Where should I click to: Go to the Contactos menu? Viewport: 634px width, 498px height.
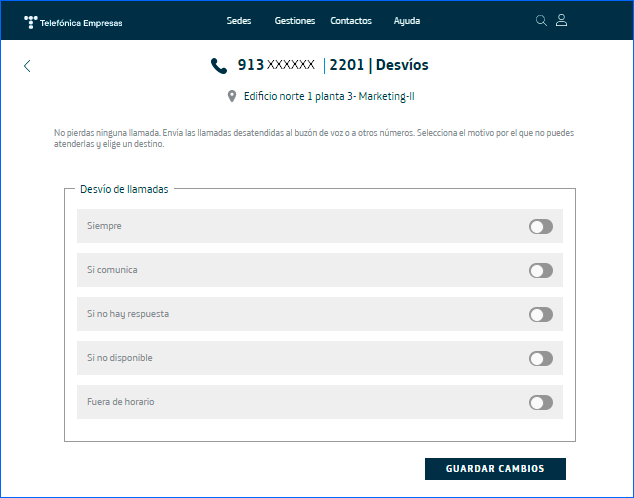[x=350, y=21]
